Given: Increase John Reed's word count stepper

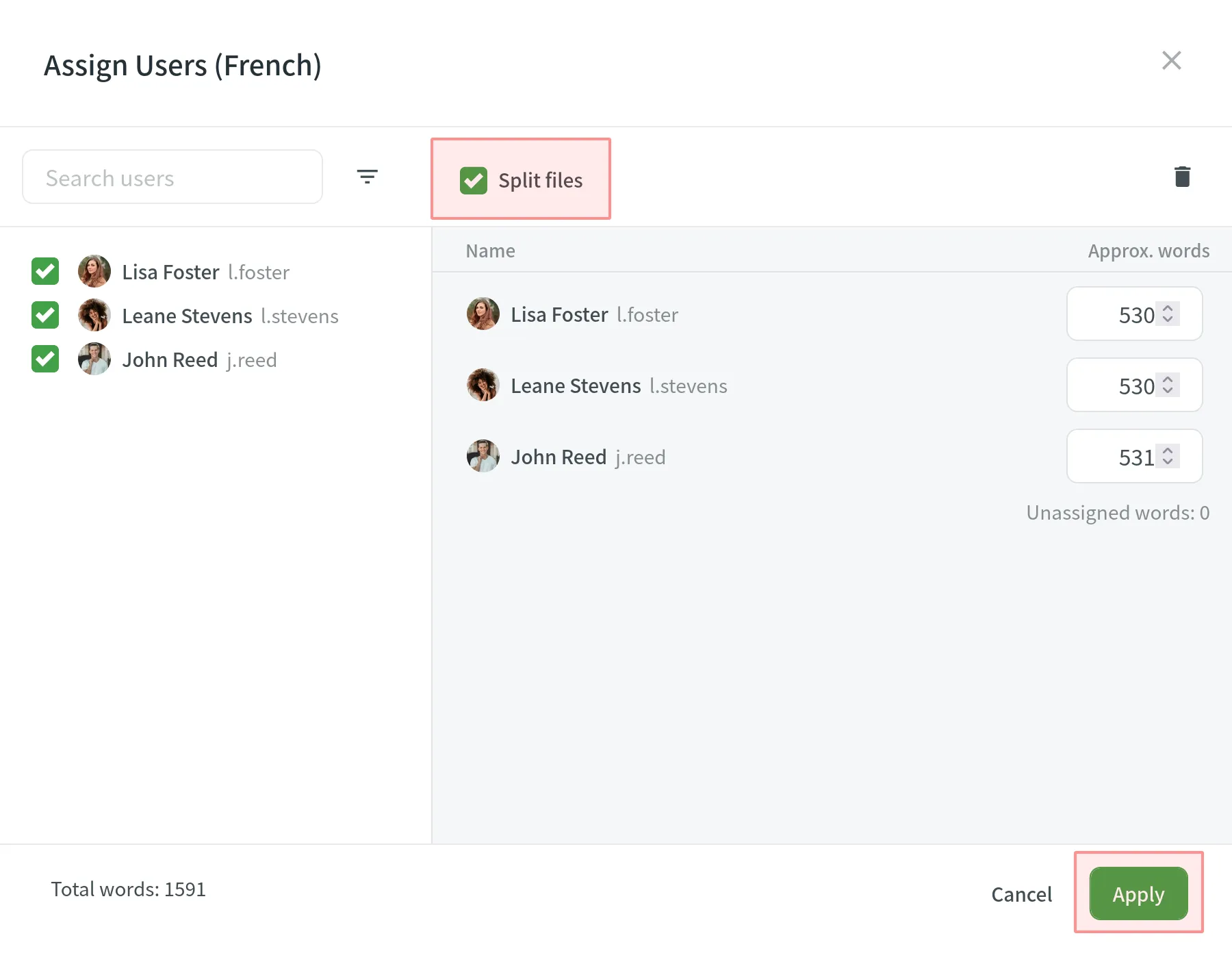Looking at the screenshot, I should 1168,451.
